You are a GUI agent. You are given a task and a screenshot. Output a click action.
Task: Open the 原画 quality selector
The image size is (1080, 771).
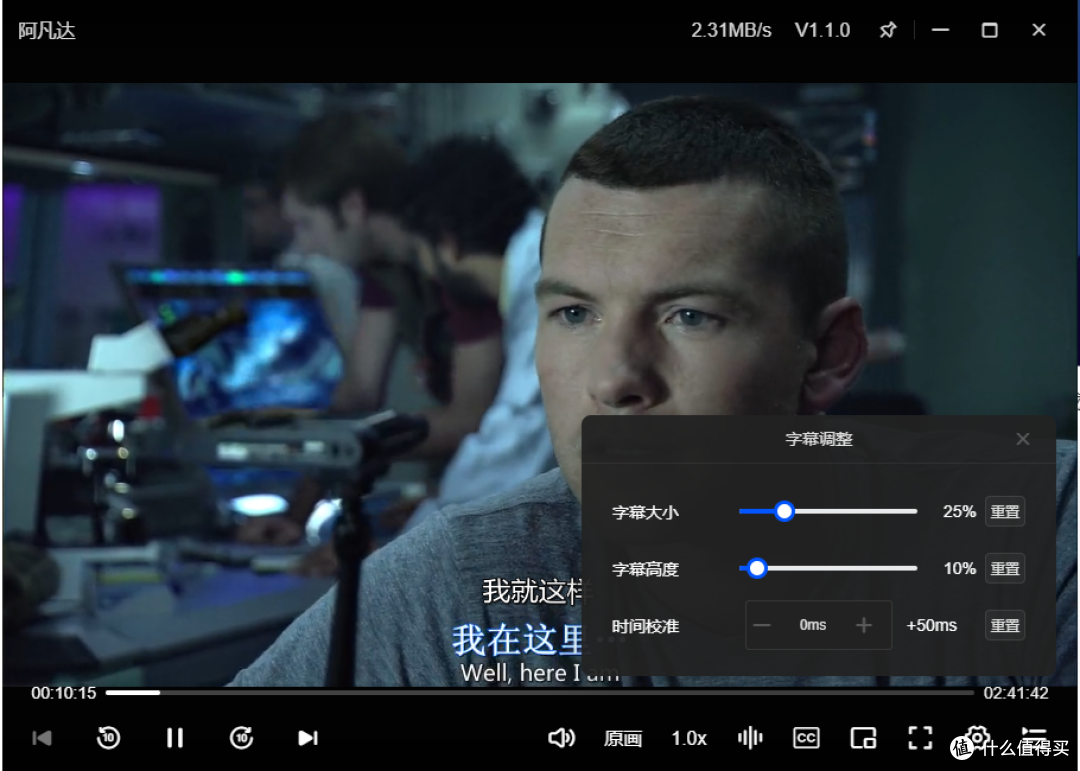coord(623,739)
